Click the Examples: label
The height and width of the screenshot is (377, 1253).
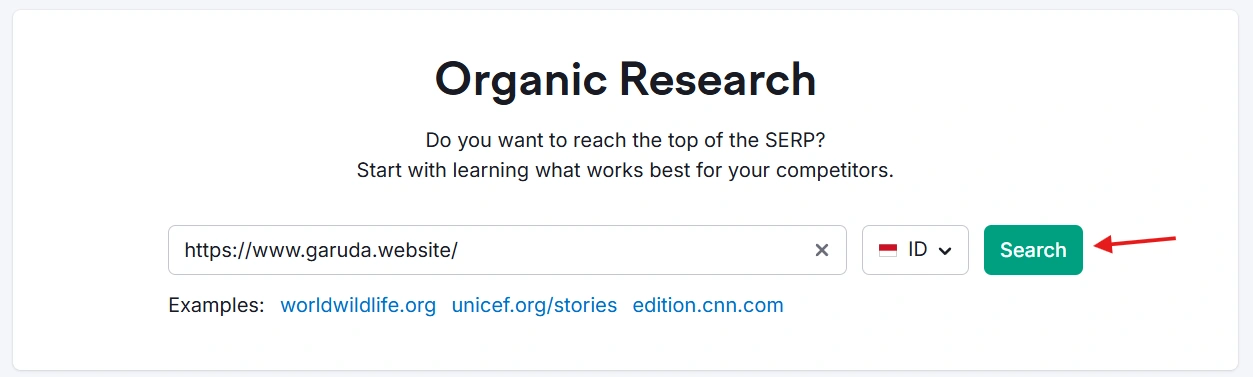(217, 305)
